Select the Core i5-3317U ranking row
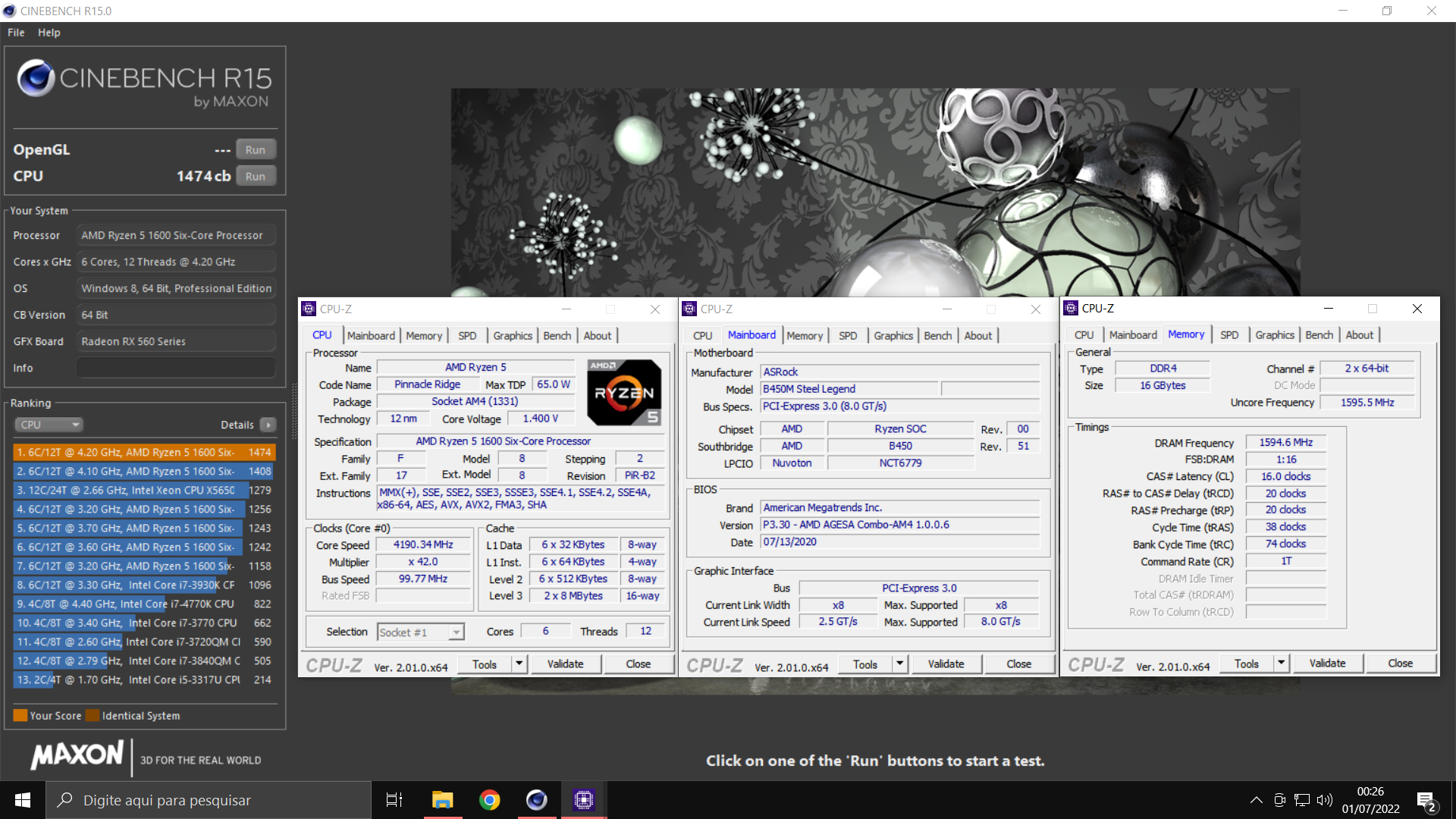This screenshot has width=1456, height=819. point(144,679)
